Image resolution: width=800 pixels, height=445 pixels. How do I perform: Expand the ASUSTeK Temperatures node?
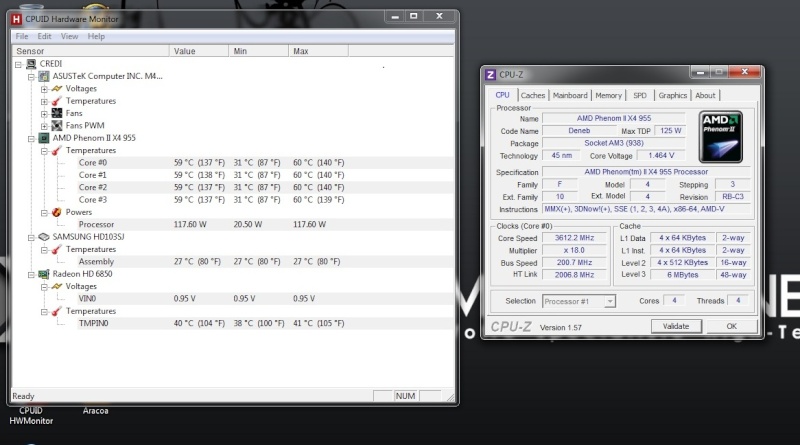coord(44,102)
